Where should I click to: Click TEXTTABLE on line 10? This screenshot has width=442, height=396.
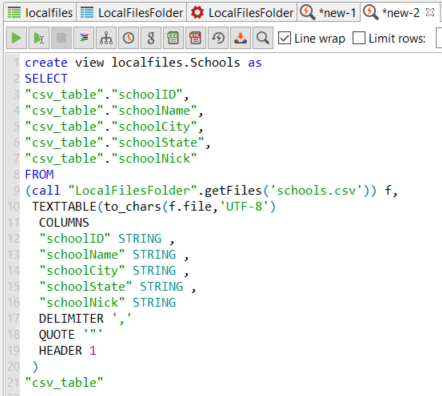pos(64,207)
